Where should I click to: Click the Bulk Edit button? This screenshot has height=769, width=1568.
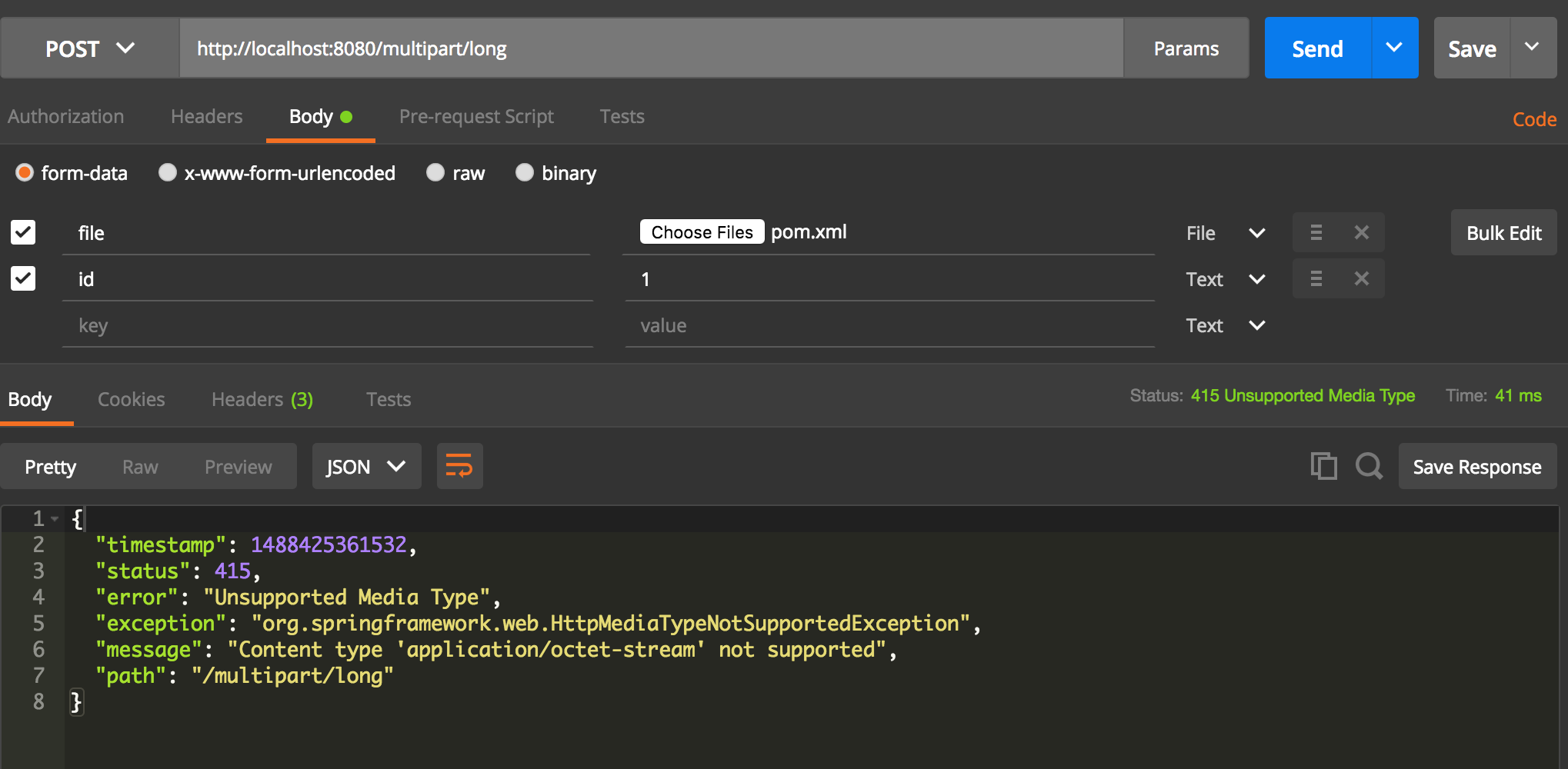(1503, 233)
